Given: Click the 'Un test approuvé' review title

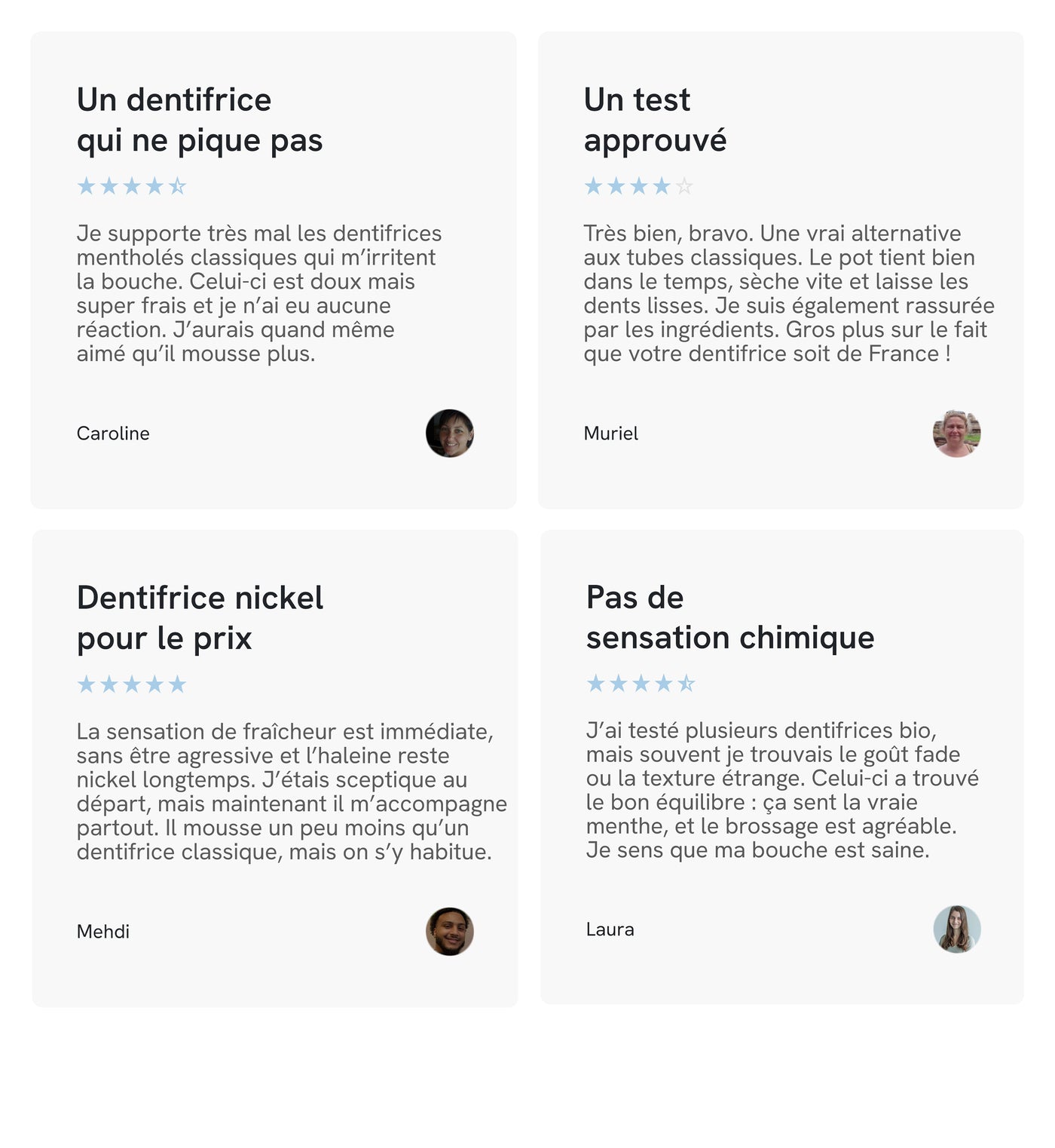Looking at the screenshot, I should click(655, 120).
